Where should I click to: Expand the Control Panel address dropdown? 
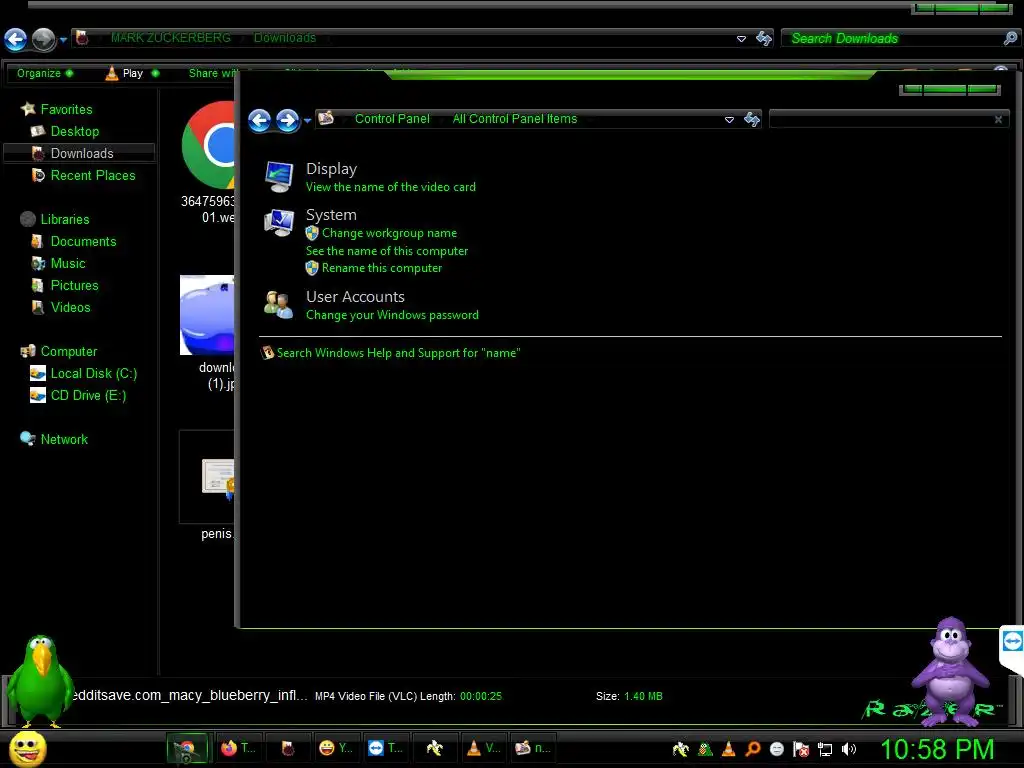click(x=729, y=120)
